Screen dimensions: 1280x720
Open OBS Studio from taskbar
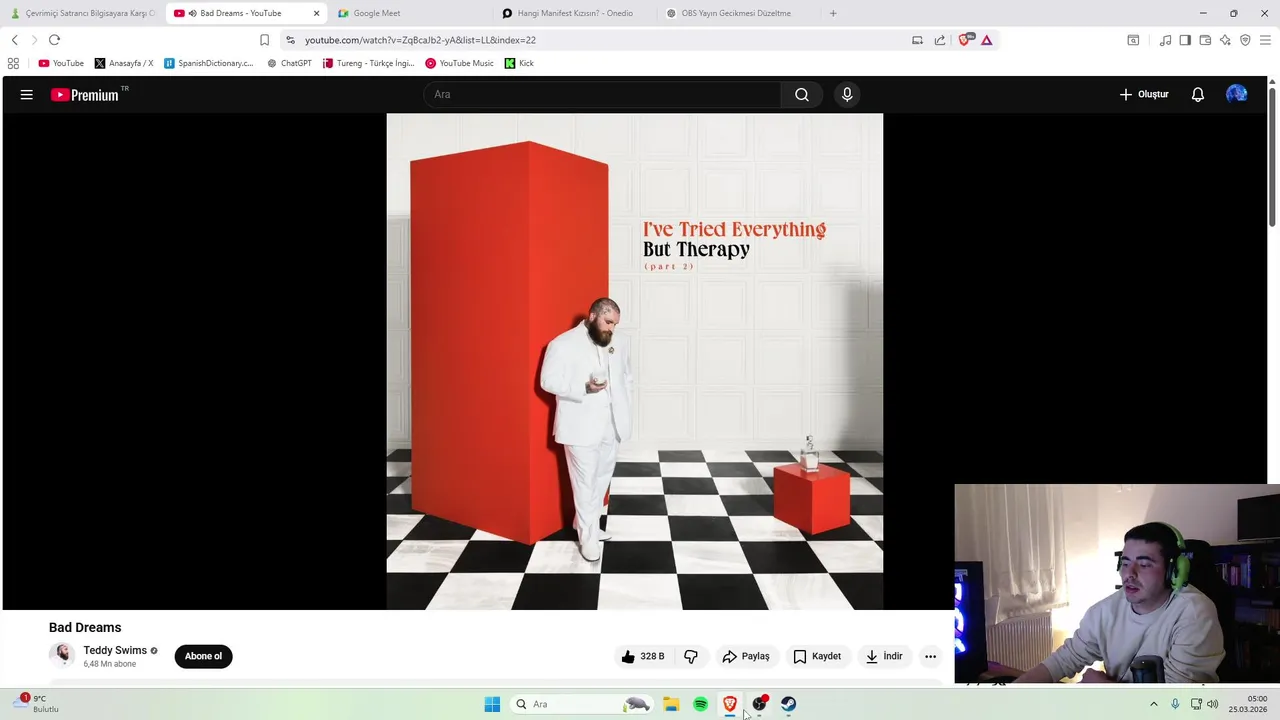point(759,704)
